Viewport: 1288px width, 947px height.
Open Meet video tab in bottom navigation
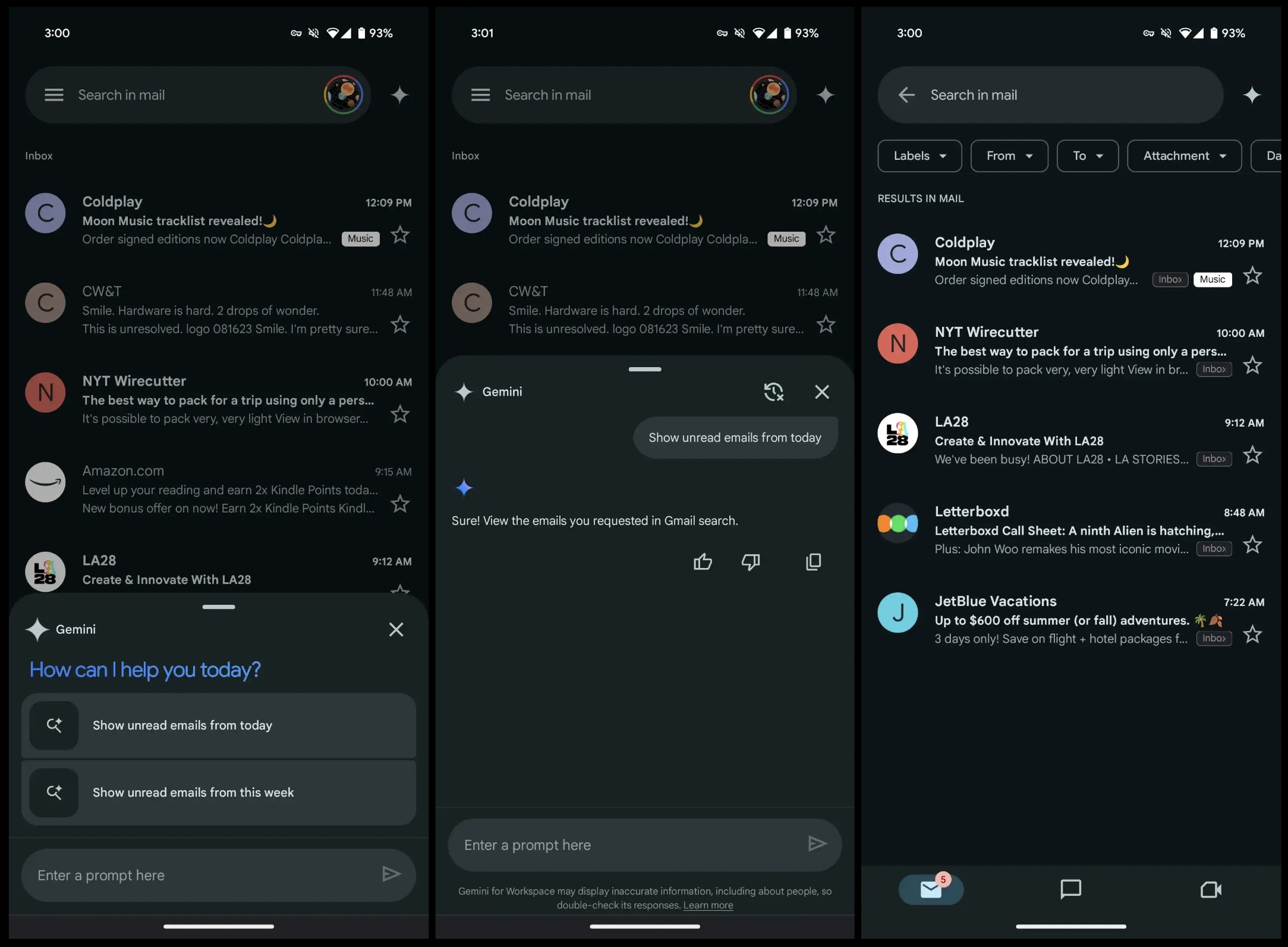[1211, 890]
